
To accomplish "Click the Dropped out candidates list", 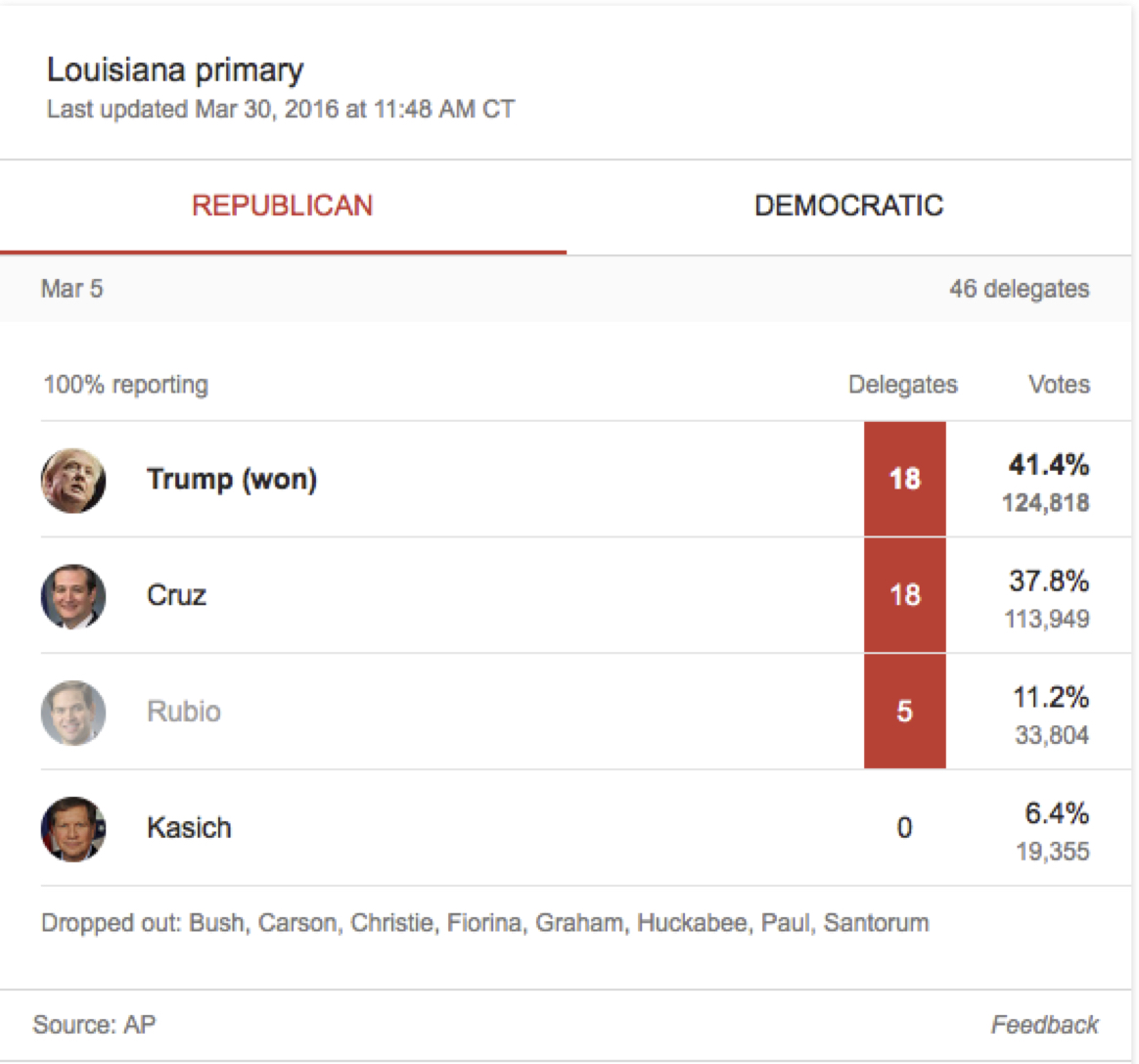I will pos(484,923).
